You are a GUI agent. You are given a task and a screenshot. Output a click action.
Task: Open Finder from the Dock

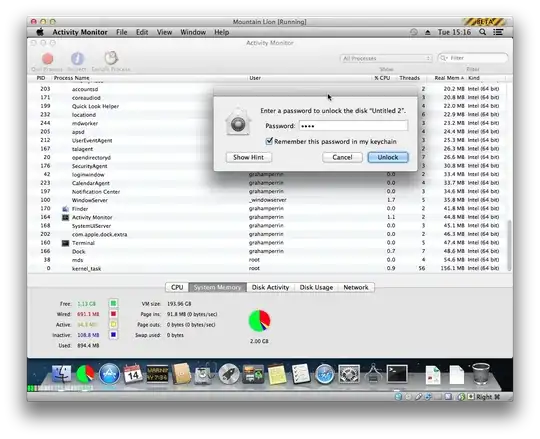62,374
